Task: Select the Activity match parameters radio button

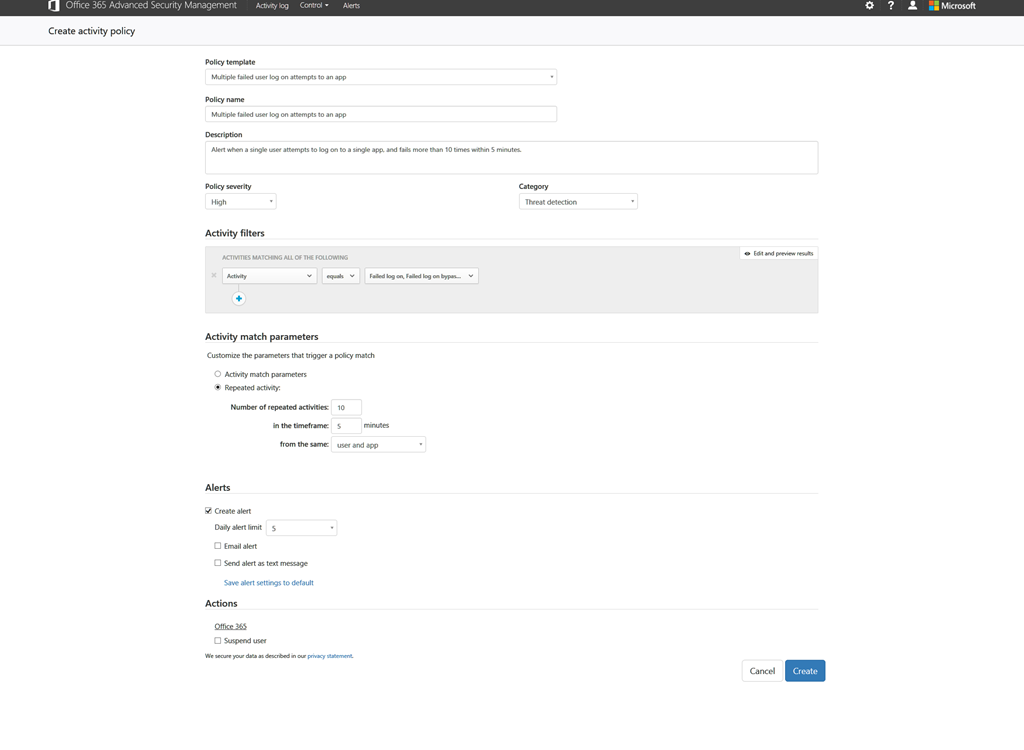Action: (218, 374)
